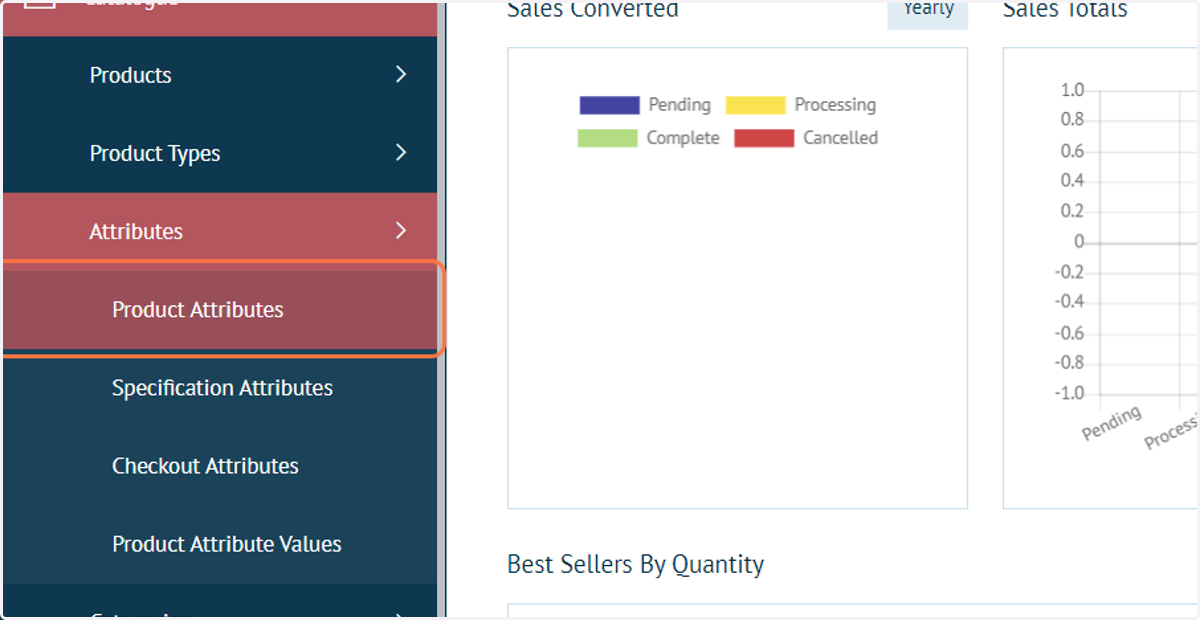
Task: Click the Best Sellers By Quantity heading
Action: pyautogui.click(x=635, y=565)
